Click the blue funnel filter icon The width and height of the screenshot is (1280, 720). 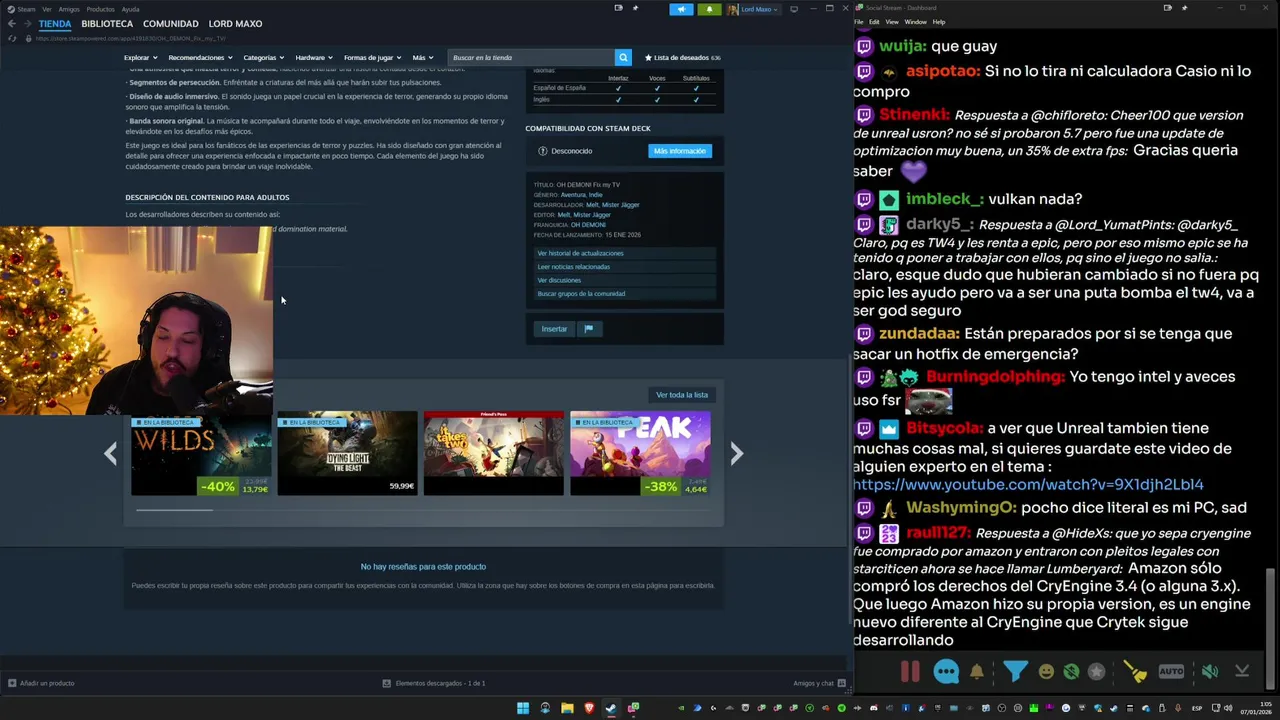coord(1015,672)
